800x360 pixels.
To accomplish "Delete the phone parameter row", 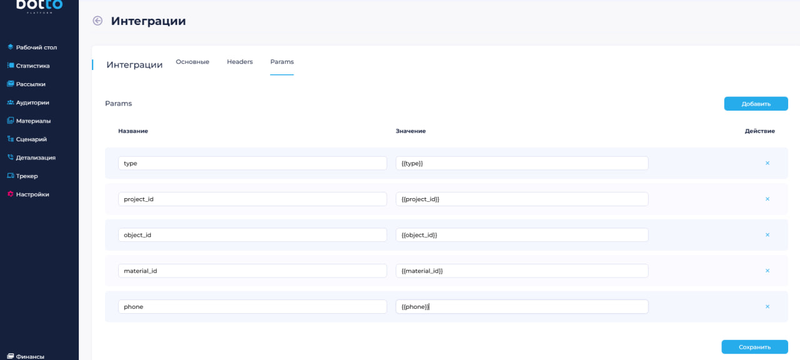I will coord(767,306).
